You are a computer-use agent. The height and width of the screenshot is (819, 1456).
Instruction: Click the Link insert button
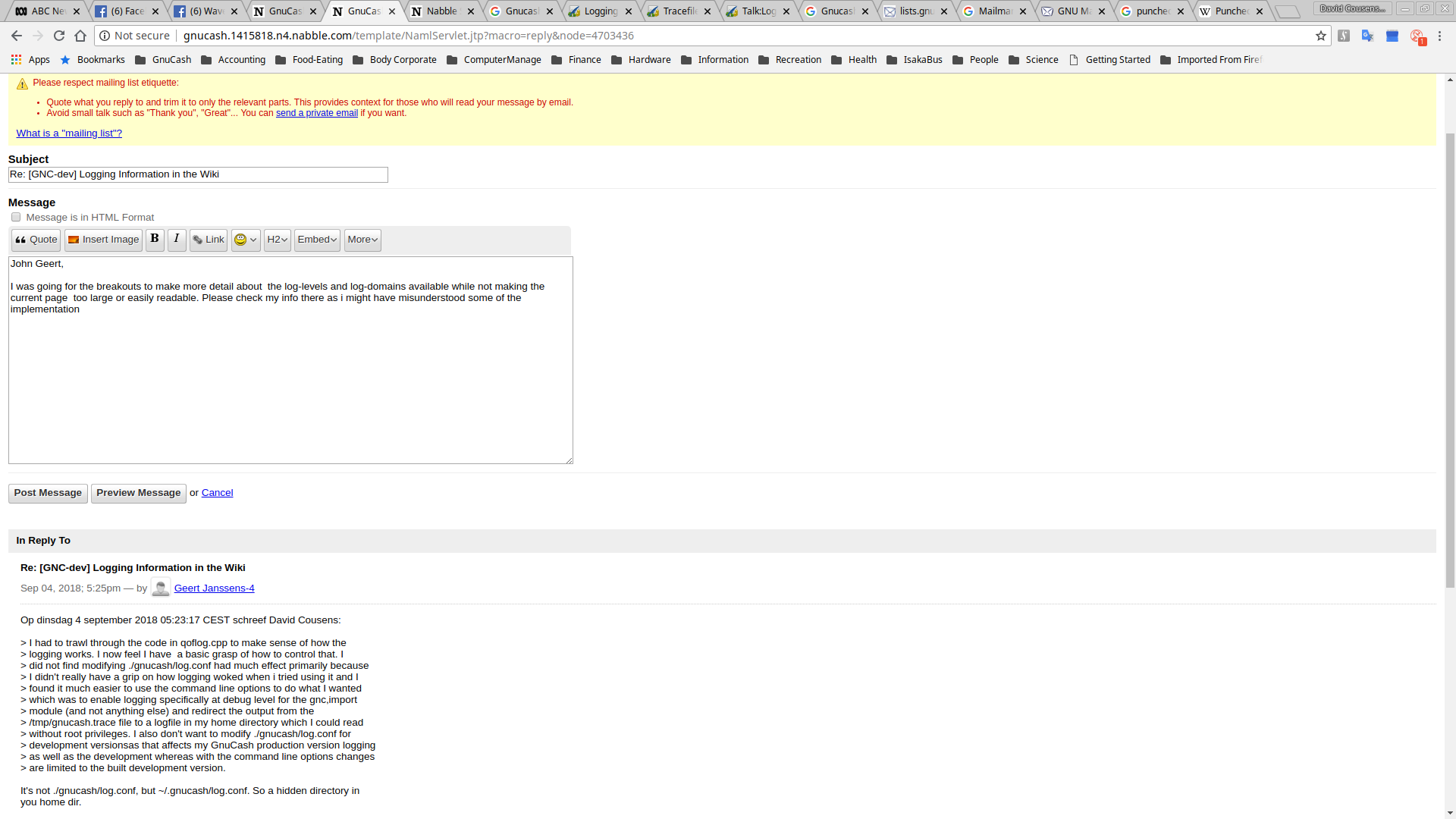click(x=209, y=240)
